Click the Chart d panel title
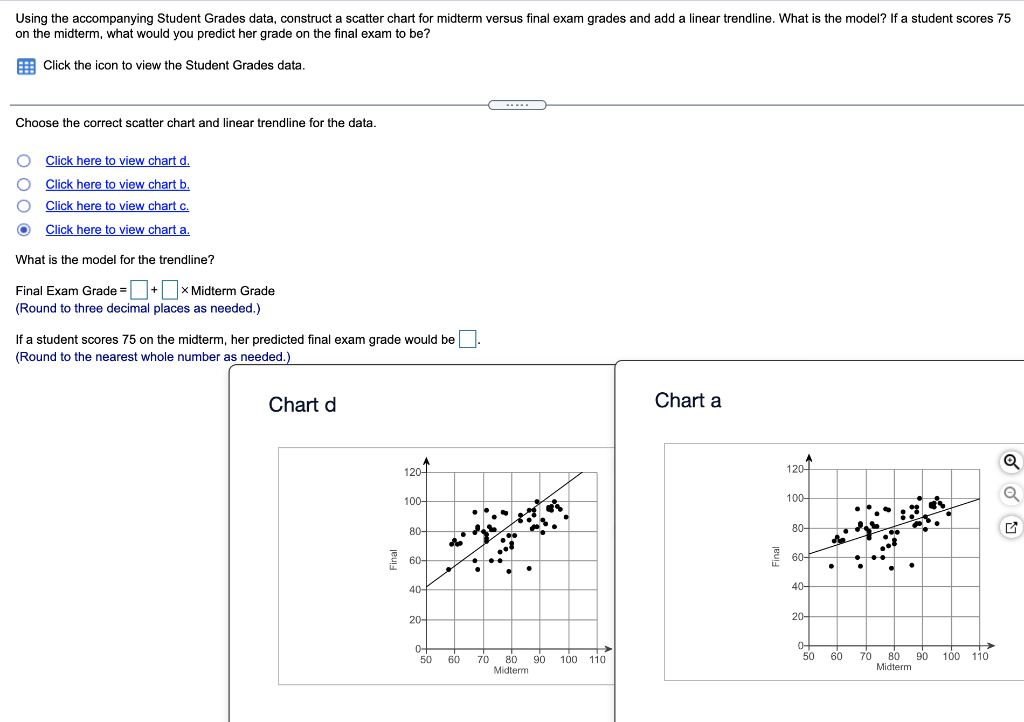 coord(301,404)
